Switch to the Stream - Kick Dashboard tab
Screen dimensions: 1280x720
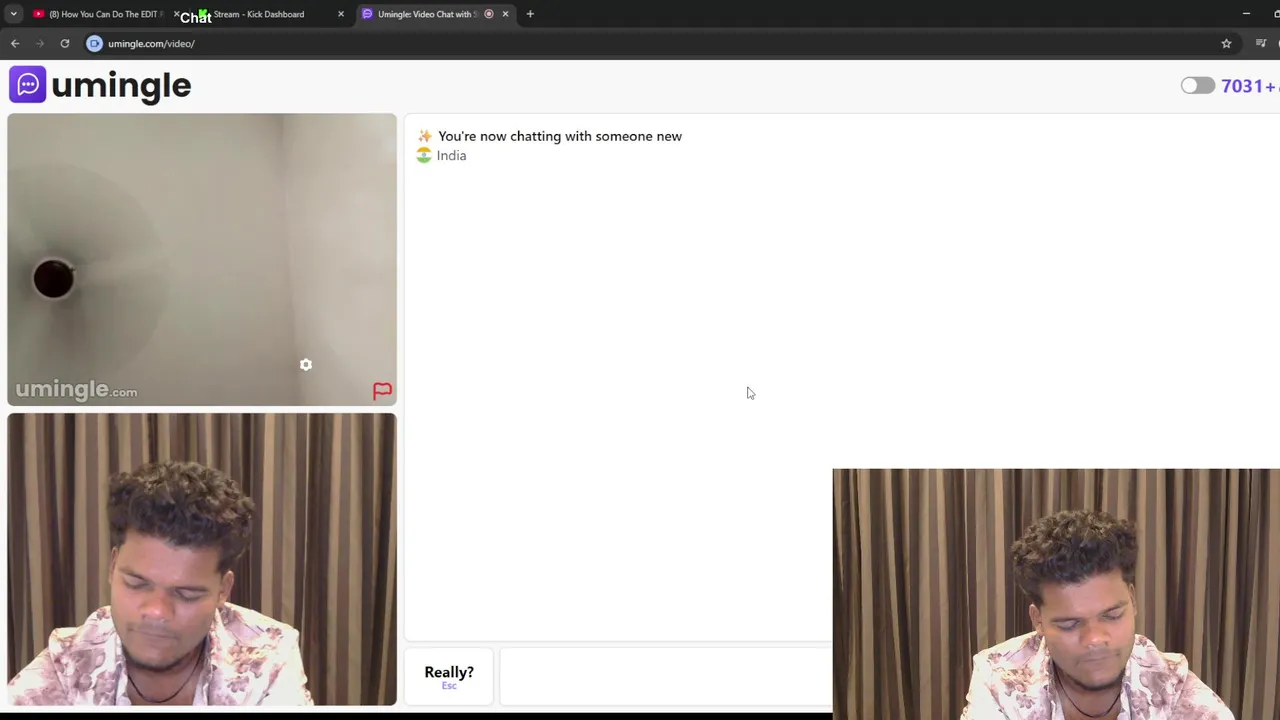click(x=258, y=14)
